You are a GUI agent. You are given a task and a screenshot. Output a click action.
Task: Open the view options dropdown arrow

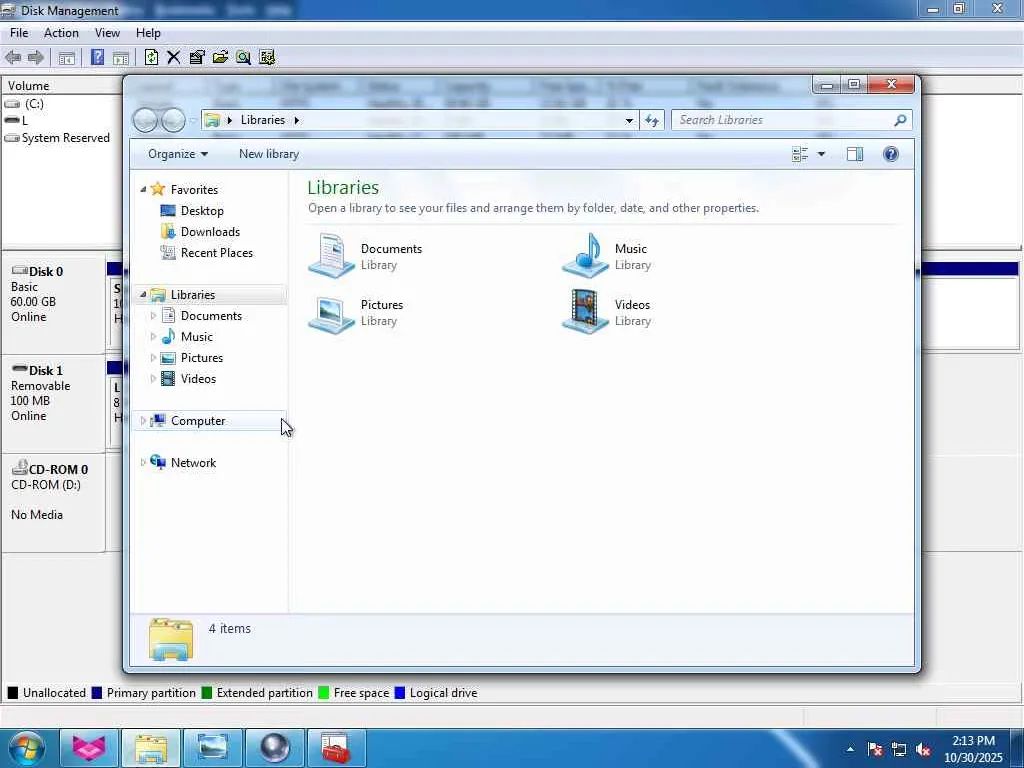click(822, 154)
